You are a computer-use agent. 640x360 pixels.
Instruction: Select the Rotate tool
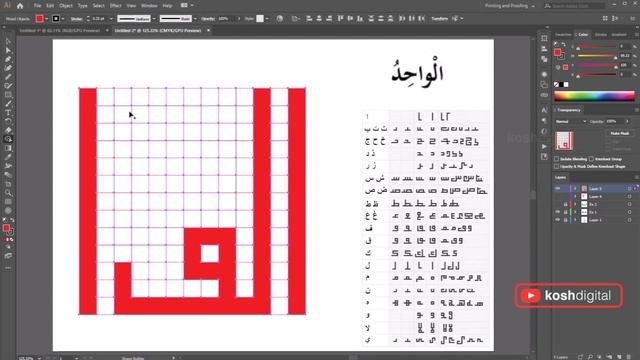pos(8,121)
